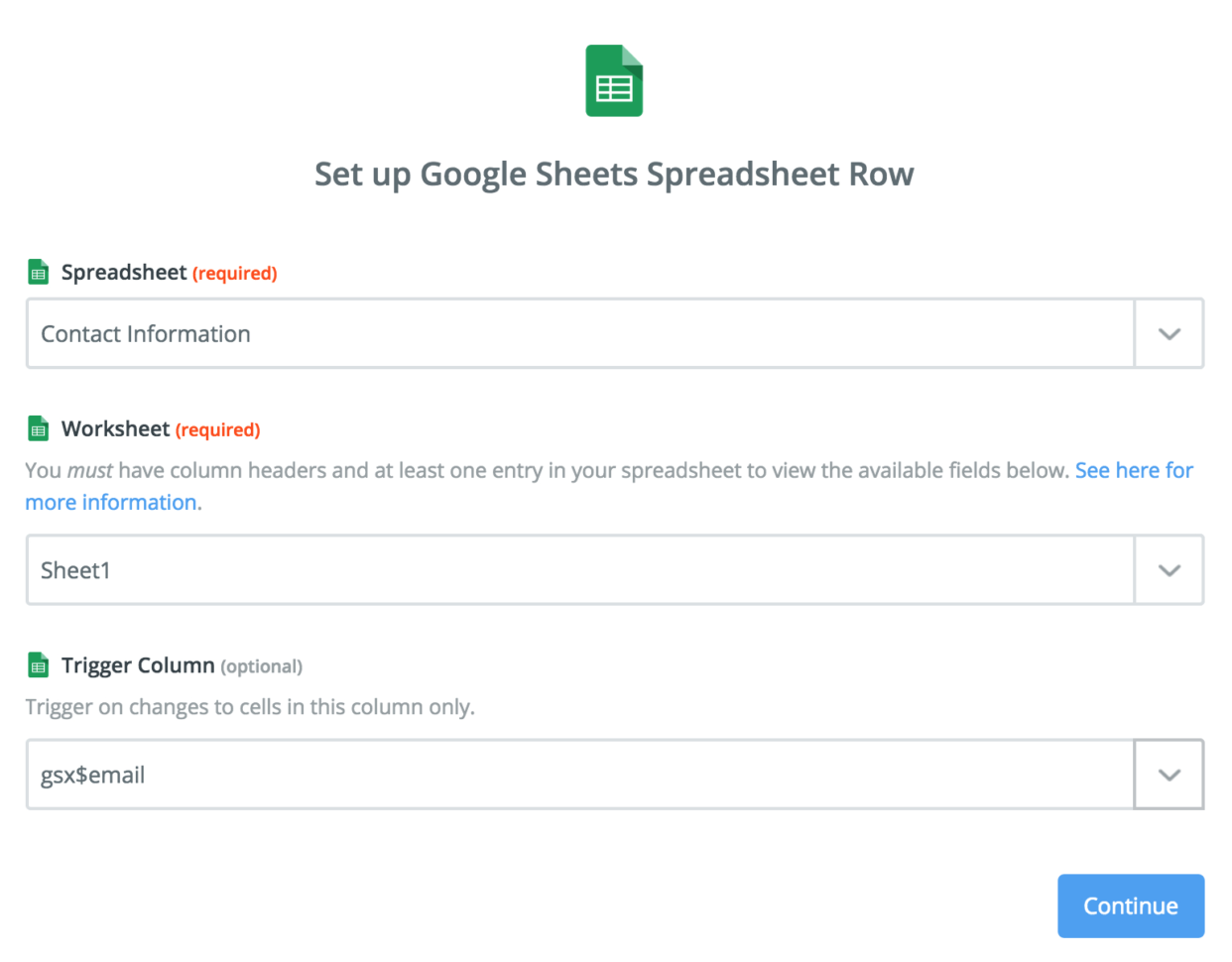Image resolution: width=1232 pixels, height=962 pixels.
Task: Click the Spreadsheet (required) label
Action: [123, 271]
